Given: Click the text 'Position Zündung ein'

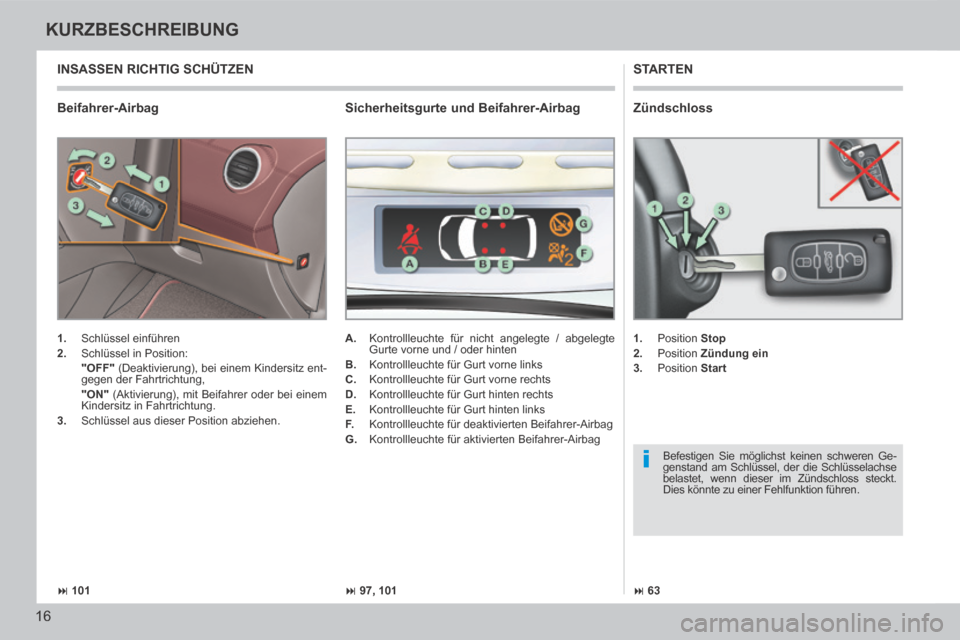Looking at the screenshot, I should tap(713, 353).
